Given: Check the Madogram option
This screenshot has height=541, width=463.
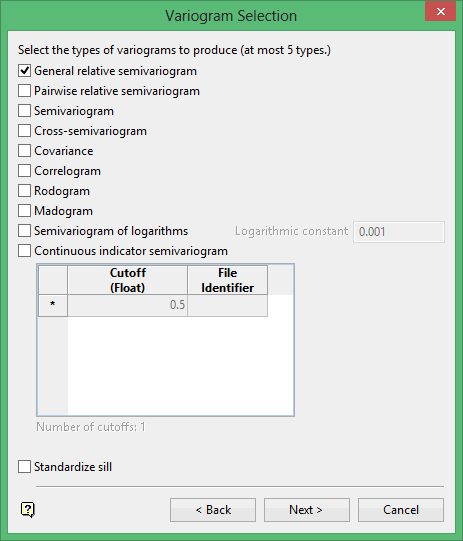Looking at the screenshot, I should point(24,211).
